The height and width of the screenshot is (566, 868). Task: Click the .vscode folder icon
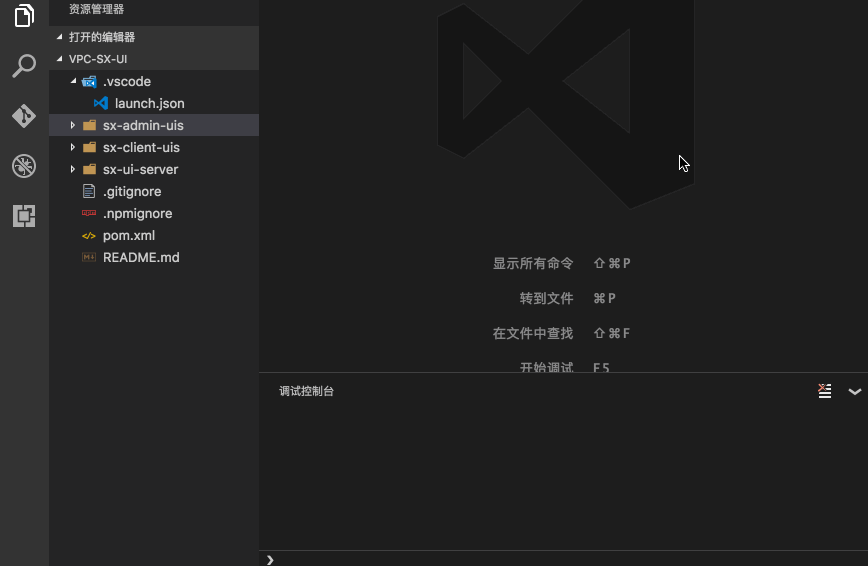pyautogui.click(x=89, y=81)
